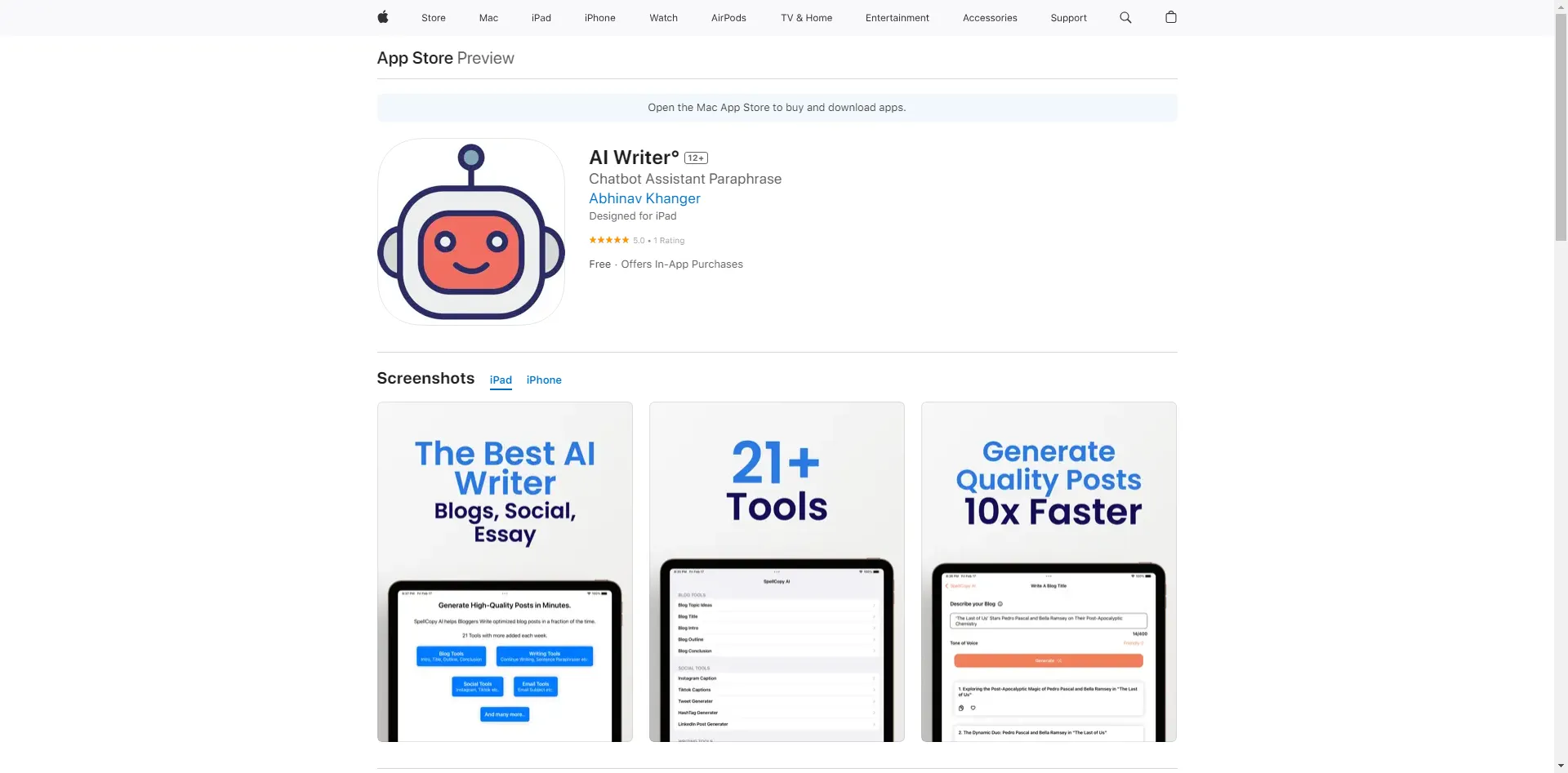Click the Apple logo icon
The width and height of the screenshot is (1568, 773).
point(382,17)
